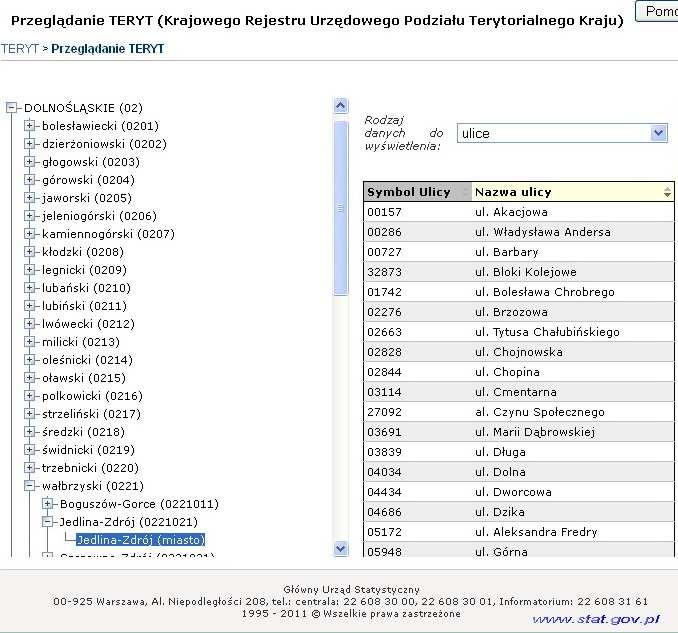Select the świdnicki (0219) label
The image size is (678, 633).
88,450
